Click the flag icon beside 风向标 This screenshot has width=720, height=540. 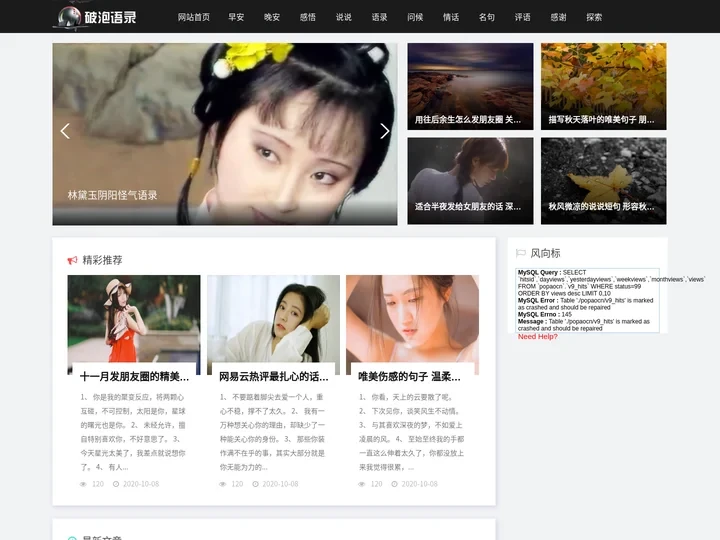pyautogui.click(x=521, y=253)
